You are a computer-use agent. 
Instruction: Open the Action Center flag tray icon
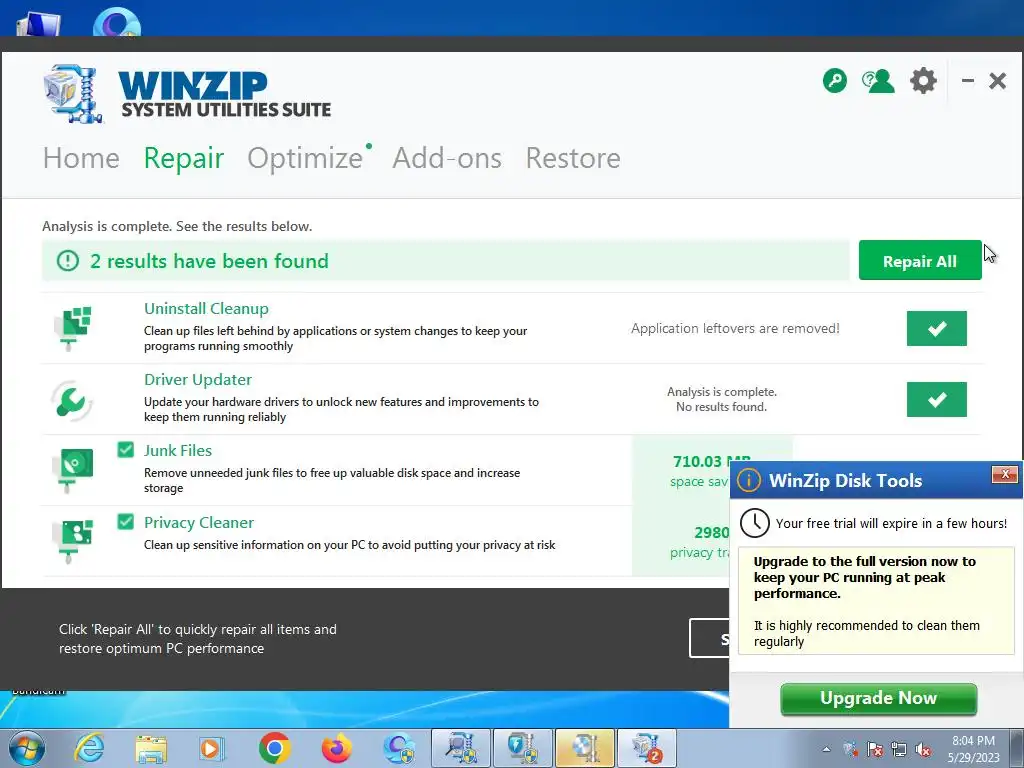point(875,750)
